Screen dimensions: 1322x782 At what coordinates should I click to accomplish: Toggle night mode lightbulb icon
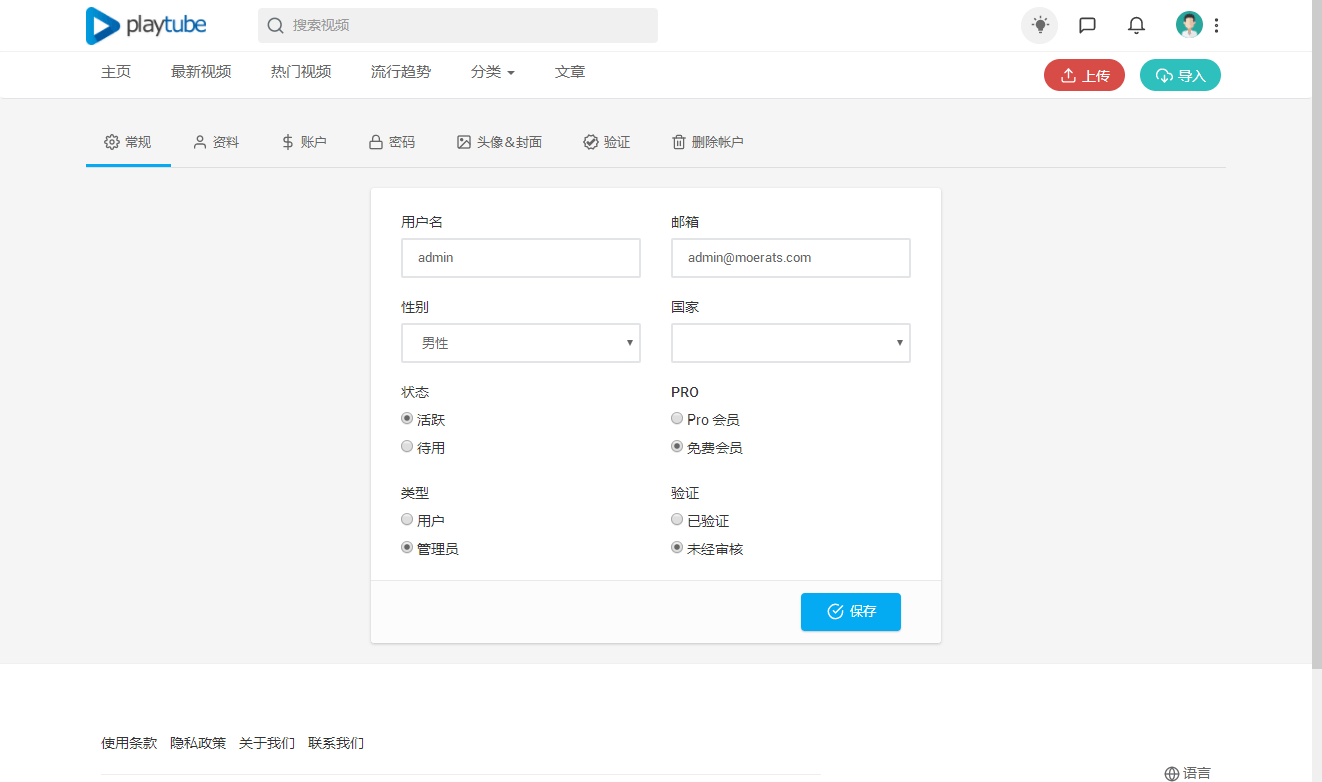[x=1039, y=25]
